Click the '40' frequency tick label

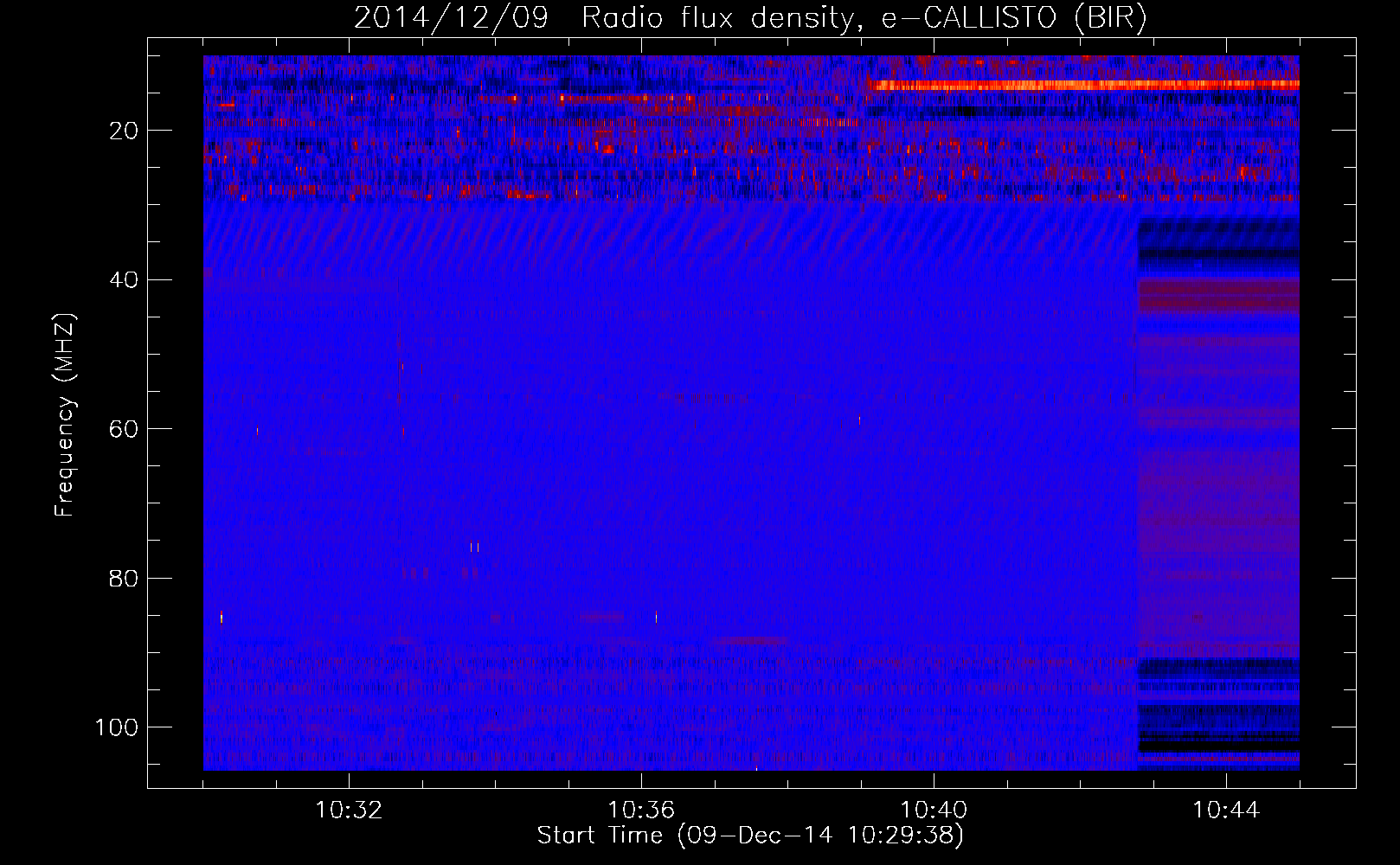click(x=125, y=279)
